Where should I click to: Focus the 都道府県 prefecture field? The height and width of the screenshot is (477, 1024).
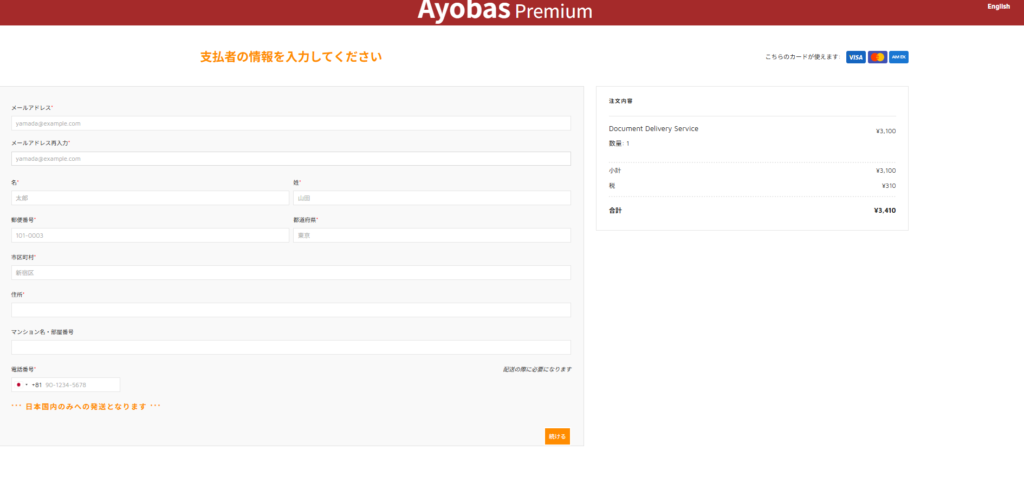tap(431, 235)
